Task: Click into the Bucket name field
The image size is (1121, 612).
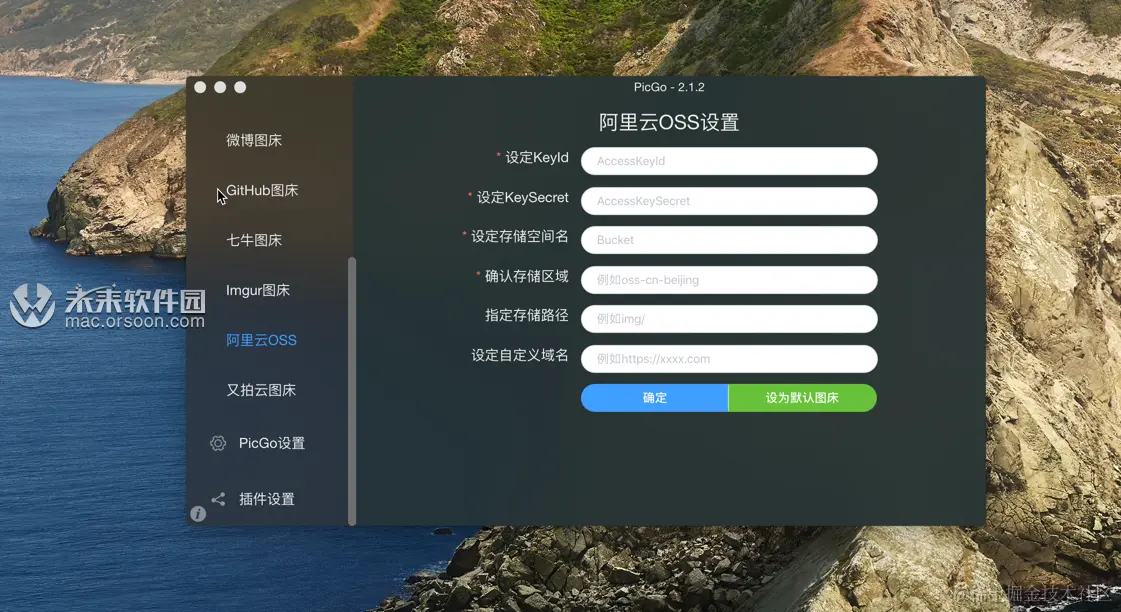Action: (x=729, y=240)
